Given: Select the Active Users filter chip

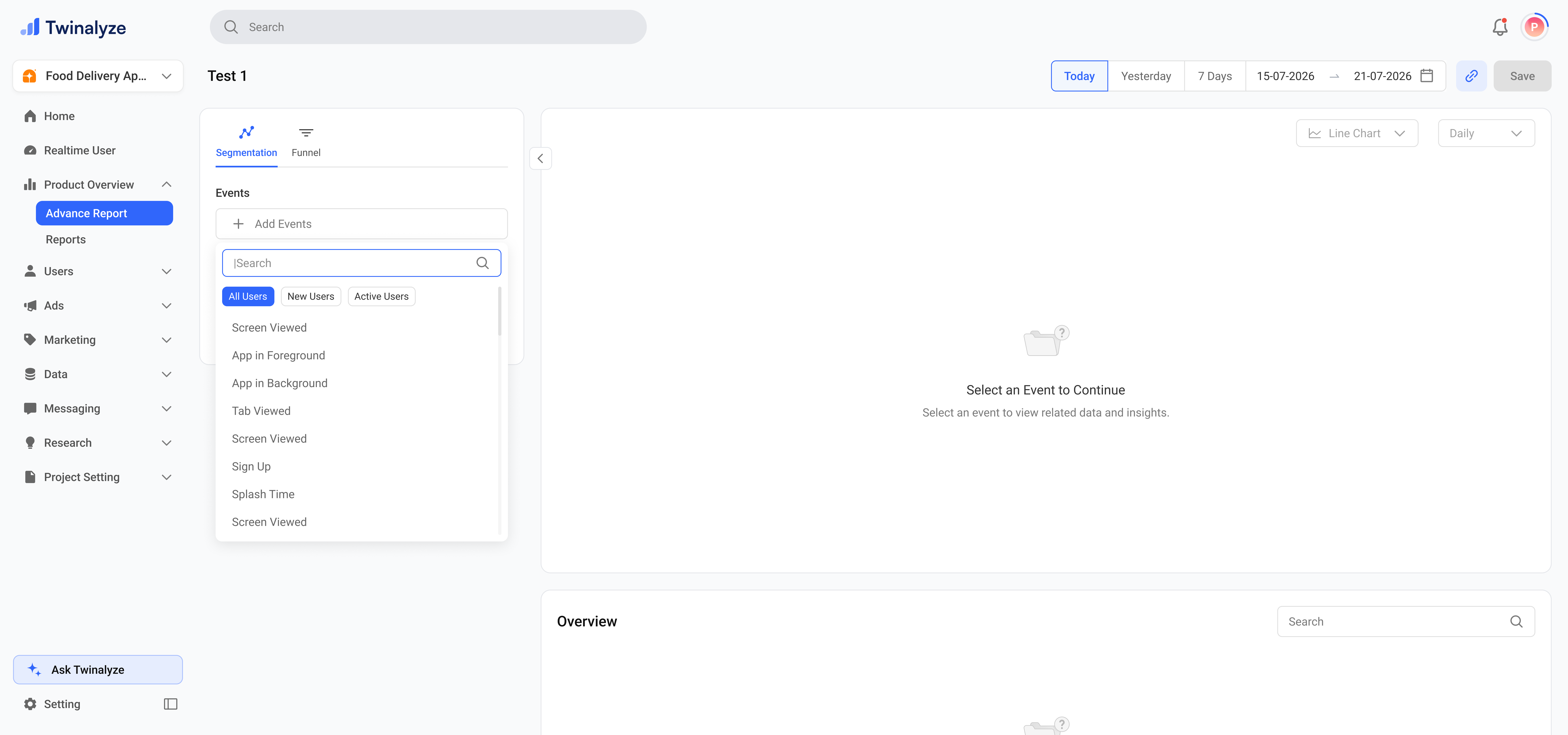Looking at the screenshot, I should tap(382, 296).
